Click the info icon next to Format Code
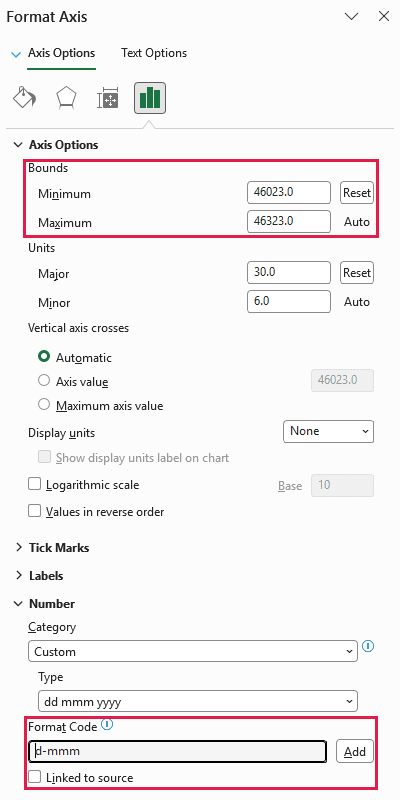This screenshot has width=400, height=800. [x=107, y=724]
